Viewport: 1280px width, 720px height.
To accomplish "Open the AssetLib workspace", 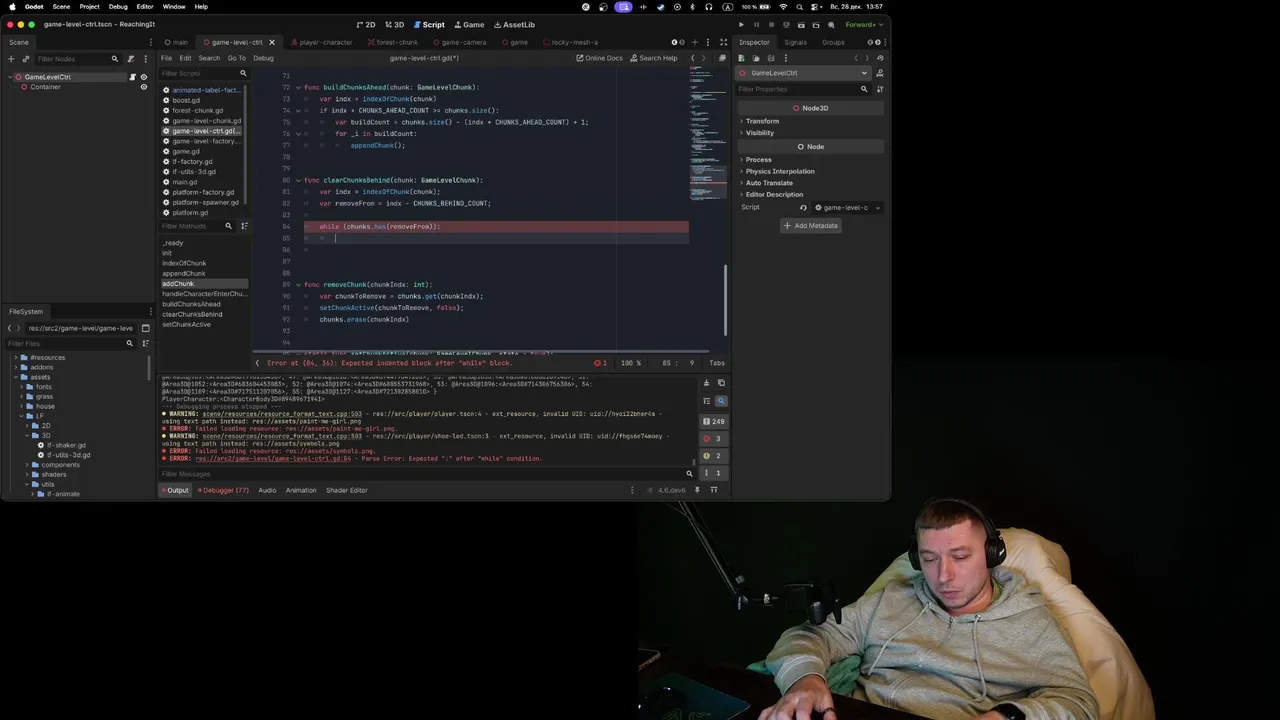I will [x=514, y=24].
